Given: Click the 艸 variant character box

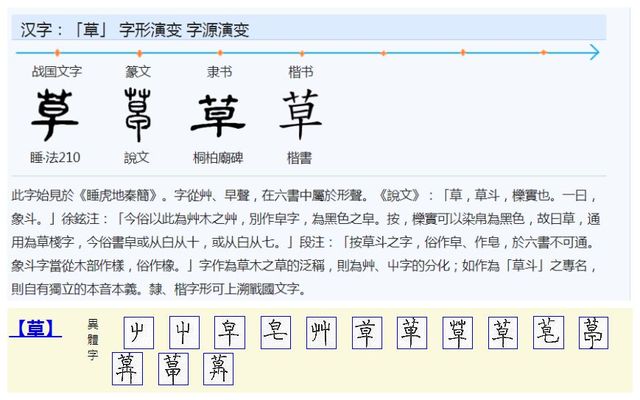Looking at the screenshot, I should click(x=320, y=332).
